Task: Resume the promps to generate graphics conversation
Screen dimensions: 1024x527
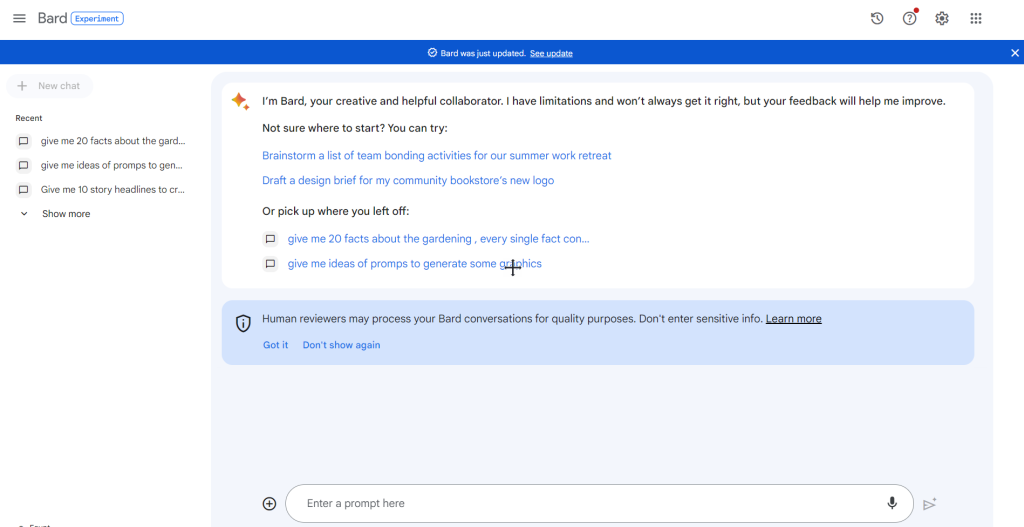Action: (x=415, y=264)
